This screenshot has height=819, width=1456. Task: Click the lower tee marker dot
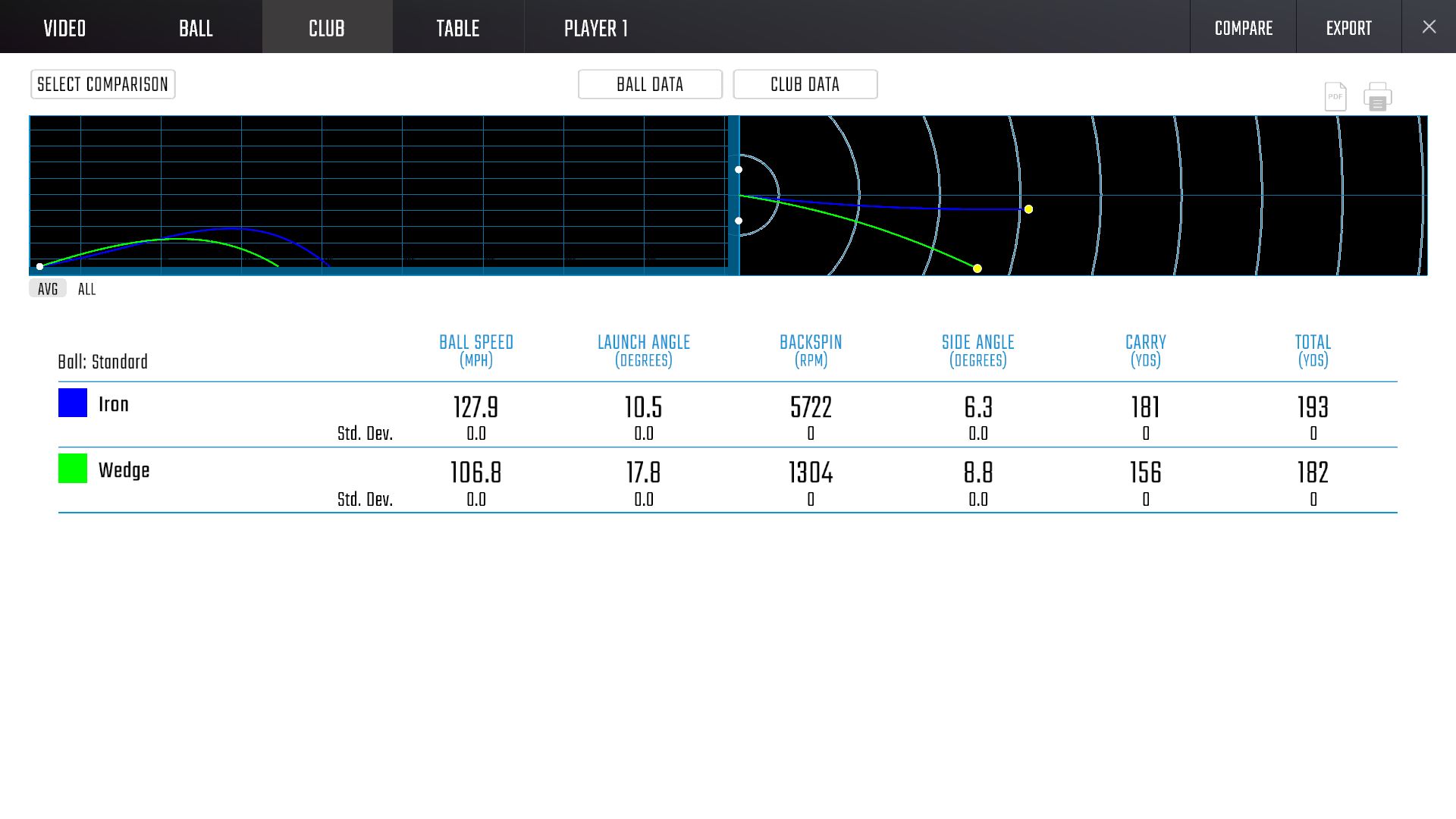[x=739, y=221]
